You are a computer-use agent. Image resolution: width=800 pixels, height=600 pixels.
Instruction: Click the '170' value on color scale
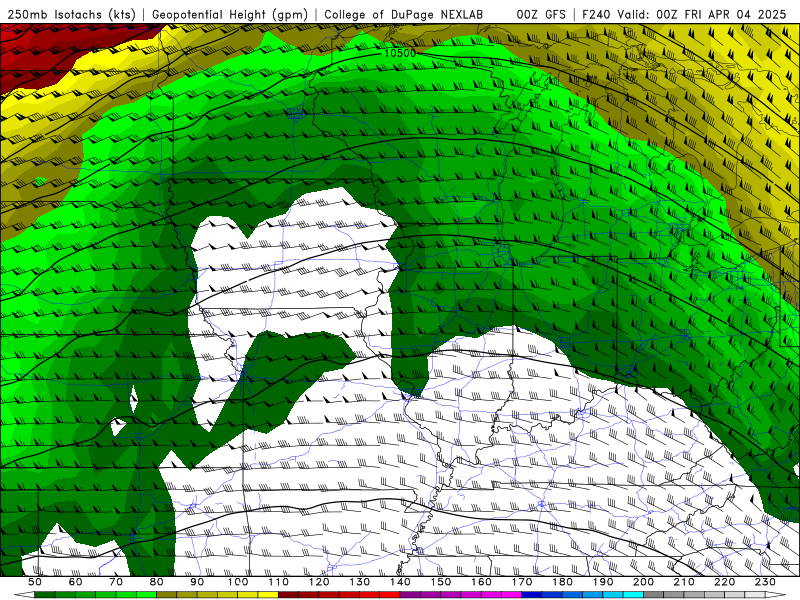(x=522, y=582)
